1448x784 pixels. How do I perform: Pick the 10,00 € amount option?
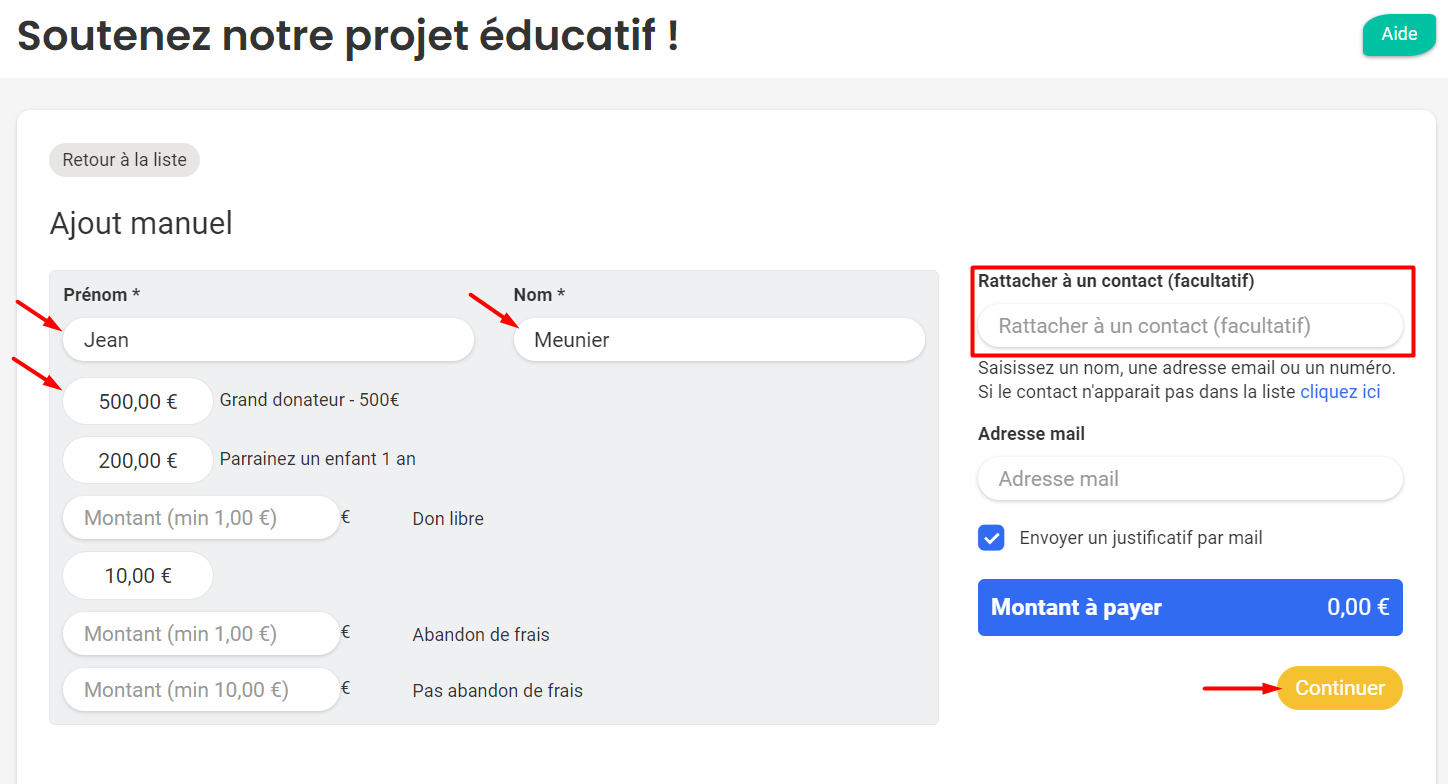point(138,576)
